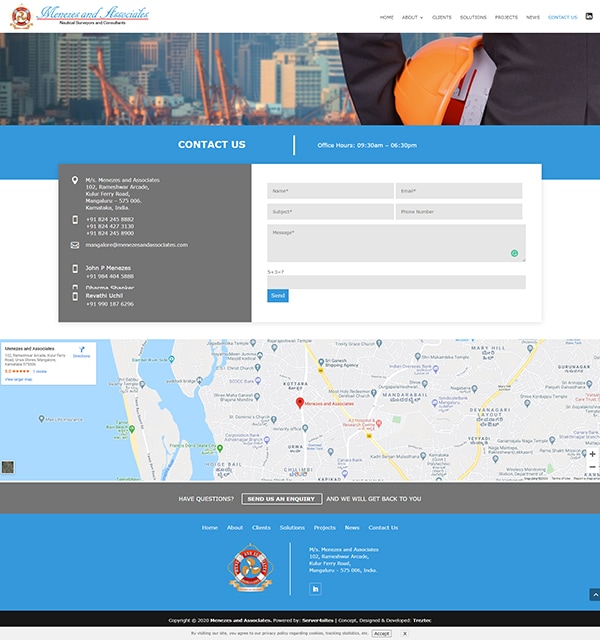
Task: Click footer Projects link
Action: click(x=324, y=527)
